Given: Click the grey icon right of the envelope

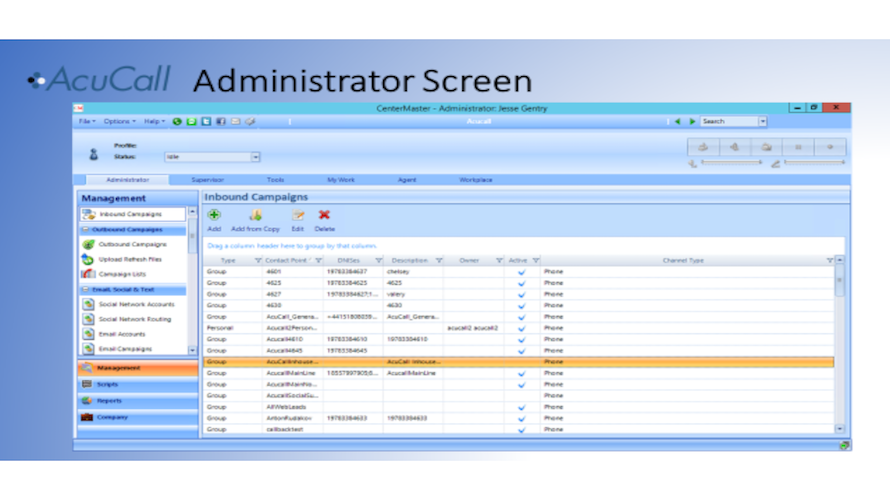Looking at the screenshot, I should pyautogui.click(x=250, y=121).
